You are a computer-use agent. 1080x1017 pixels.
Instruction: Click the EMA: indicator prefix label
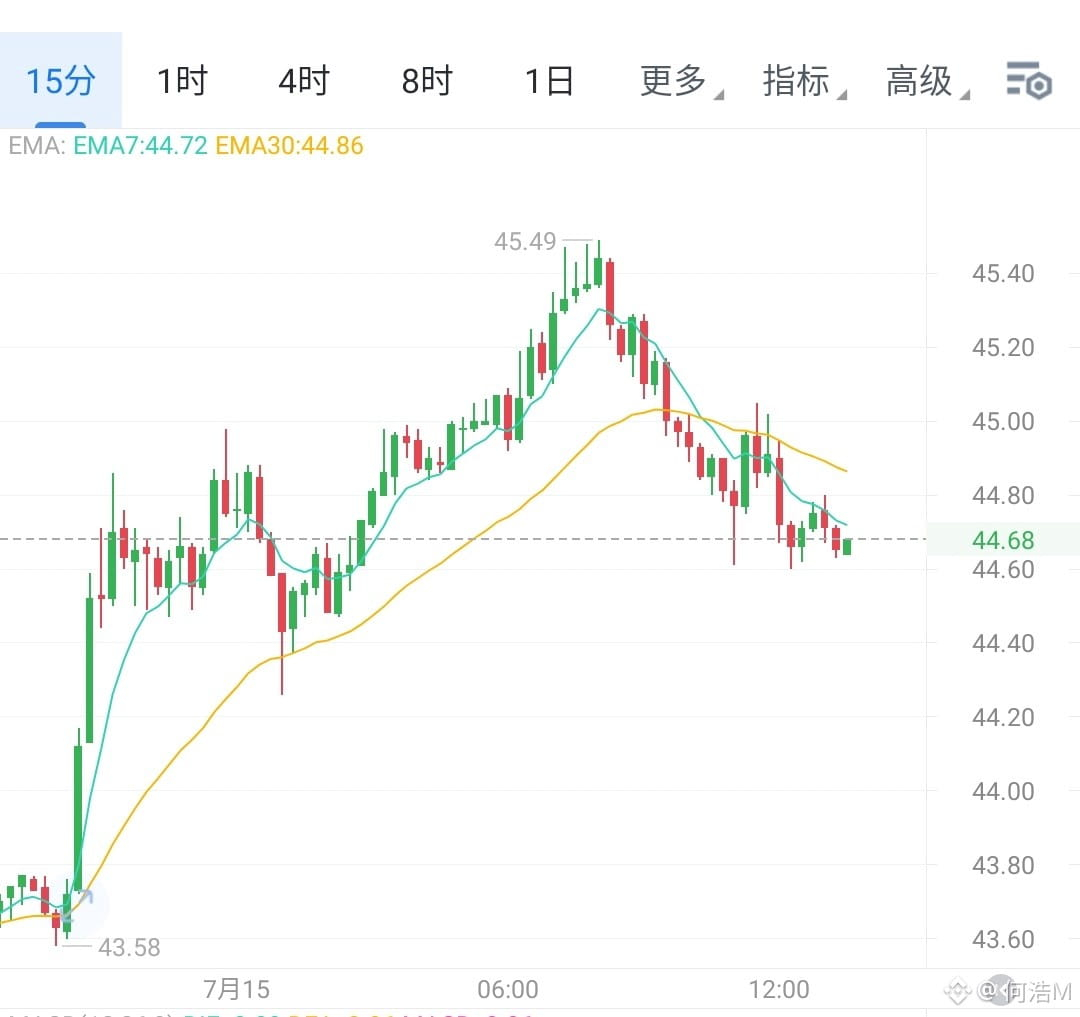click(x=37, y=145)
